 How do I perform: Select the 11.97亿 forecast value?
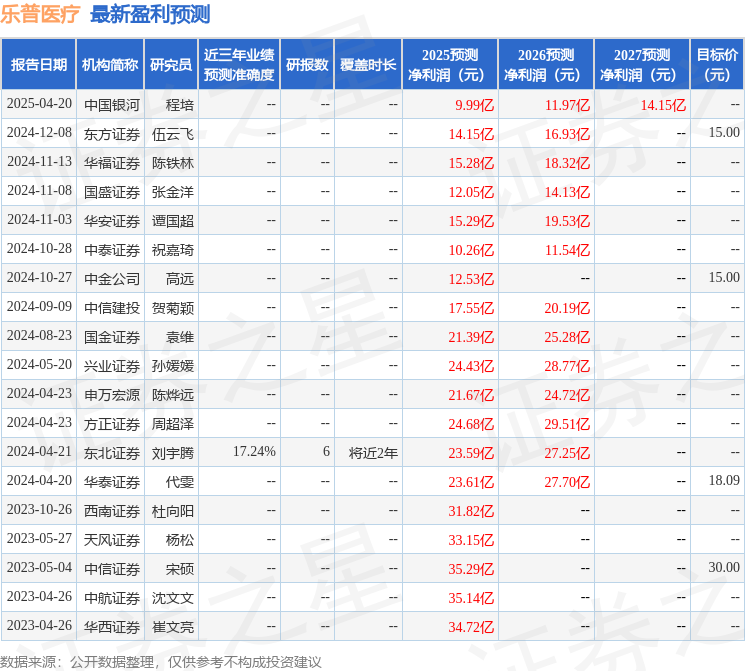567,105
